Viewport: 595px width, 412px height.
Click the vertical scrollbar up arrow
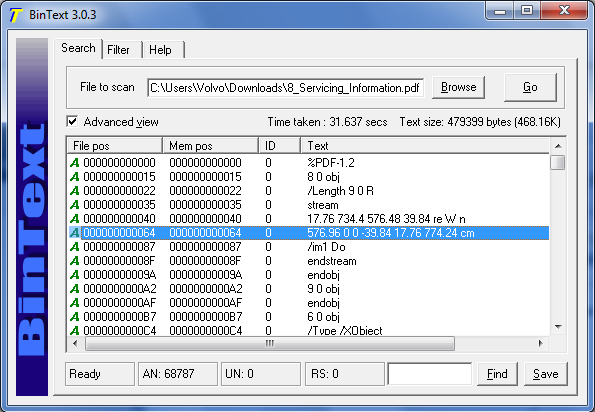tap(558, 146)
